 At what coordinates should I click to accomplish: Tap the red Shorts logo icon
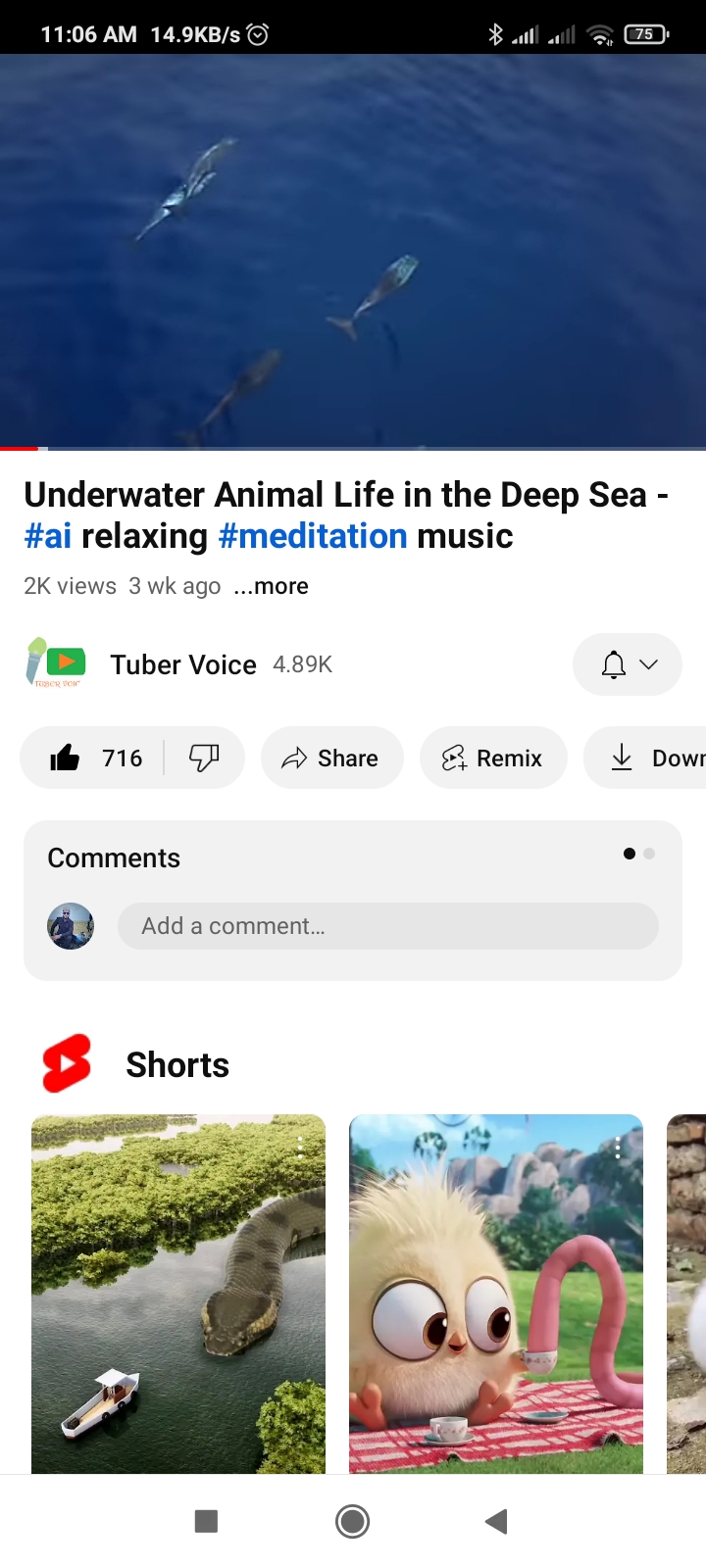[67, 1063]
